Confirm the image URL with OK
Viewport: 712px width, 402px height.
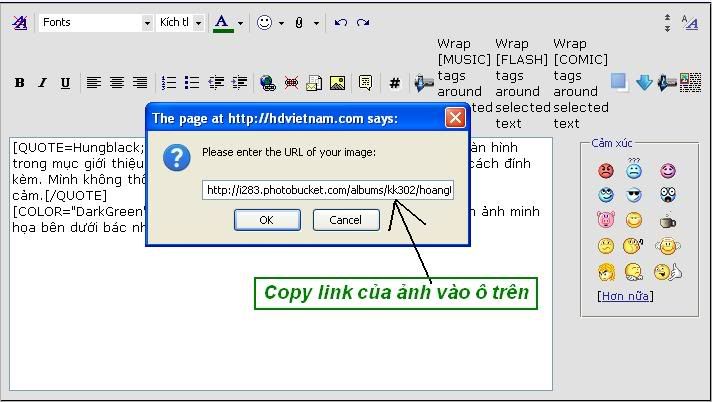point(267,220)
